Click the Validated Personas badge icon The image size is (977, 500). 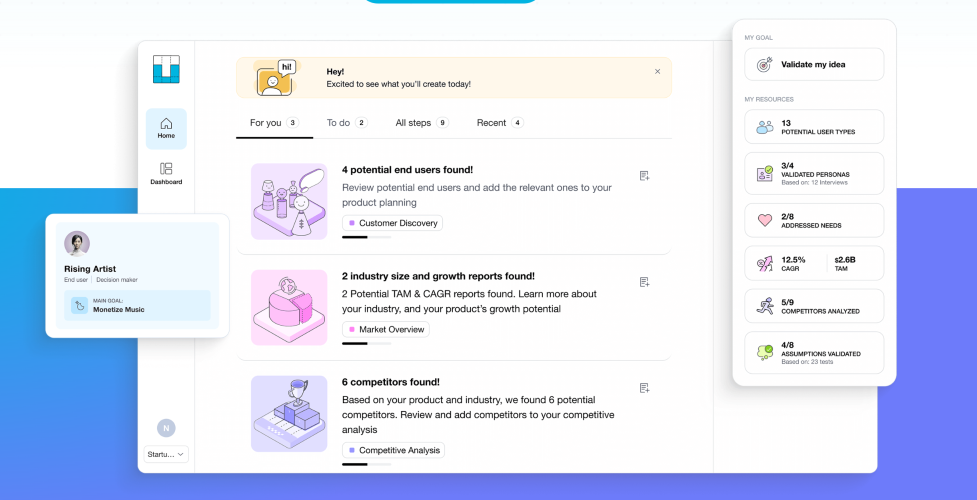pyautogui.click(x=765, y=174)
